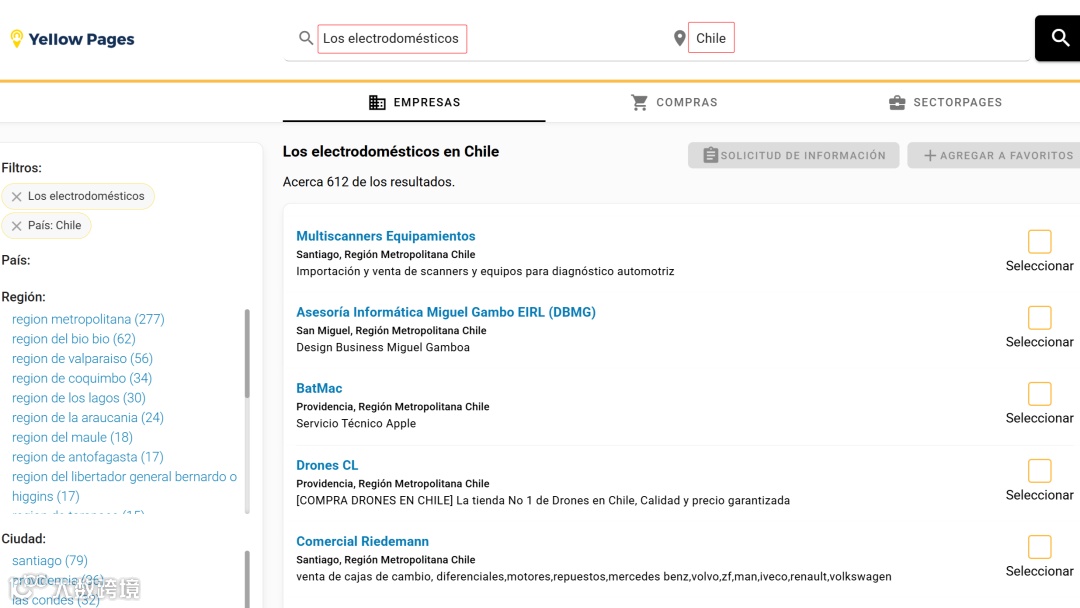Click the text Servicio Técnico Apple
The image size is (1080, 608).
coord(356,423)
